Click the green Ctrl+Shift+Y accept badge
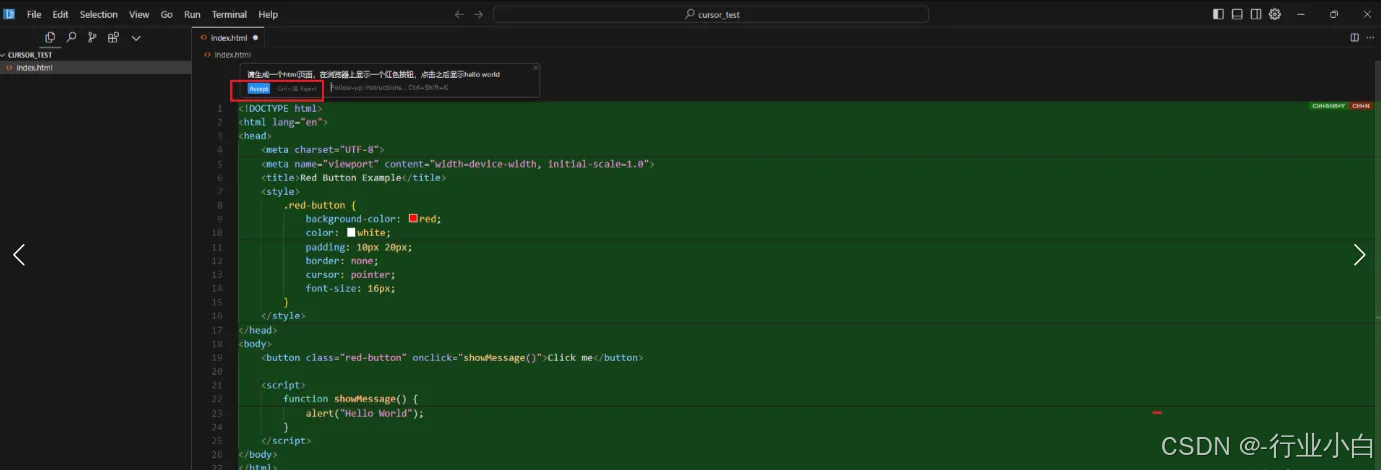The height and width of the screenshot is (470, 1381). [1329, 105]
